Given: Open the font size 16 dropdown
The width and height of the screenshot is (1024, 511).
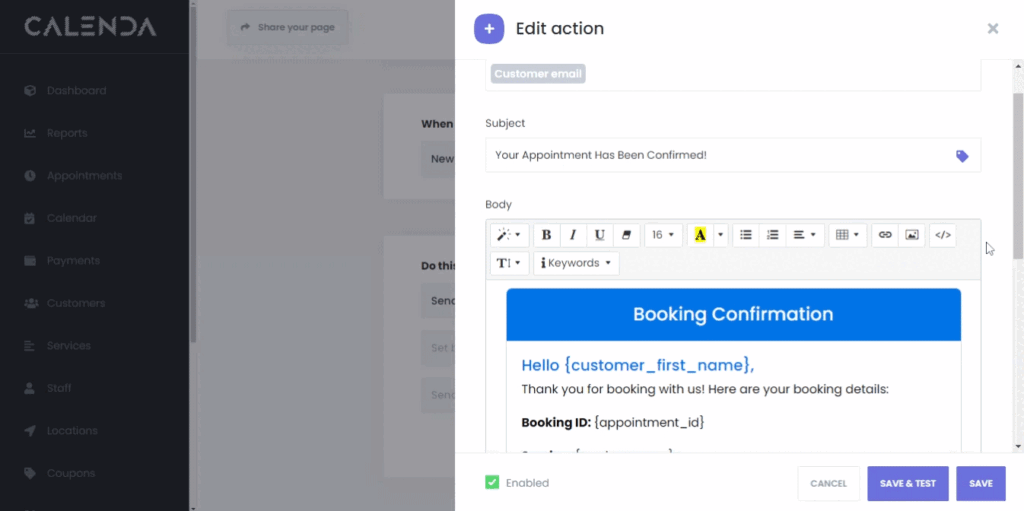Looking at the screenshot, I should 663,235.
